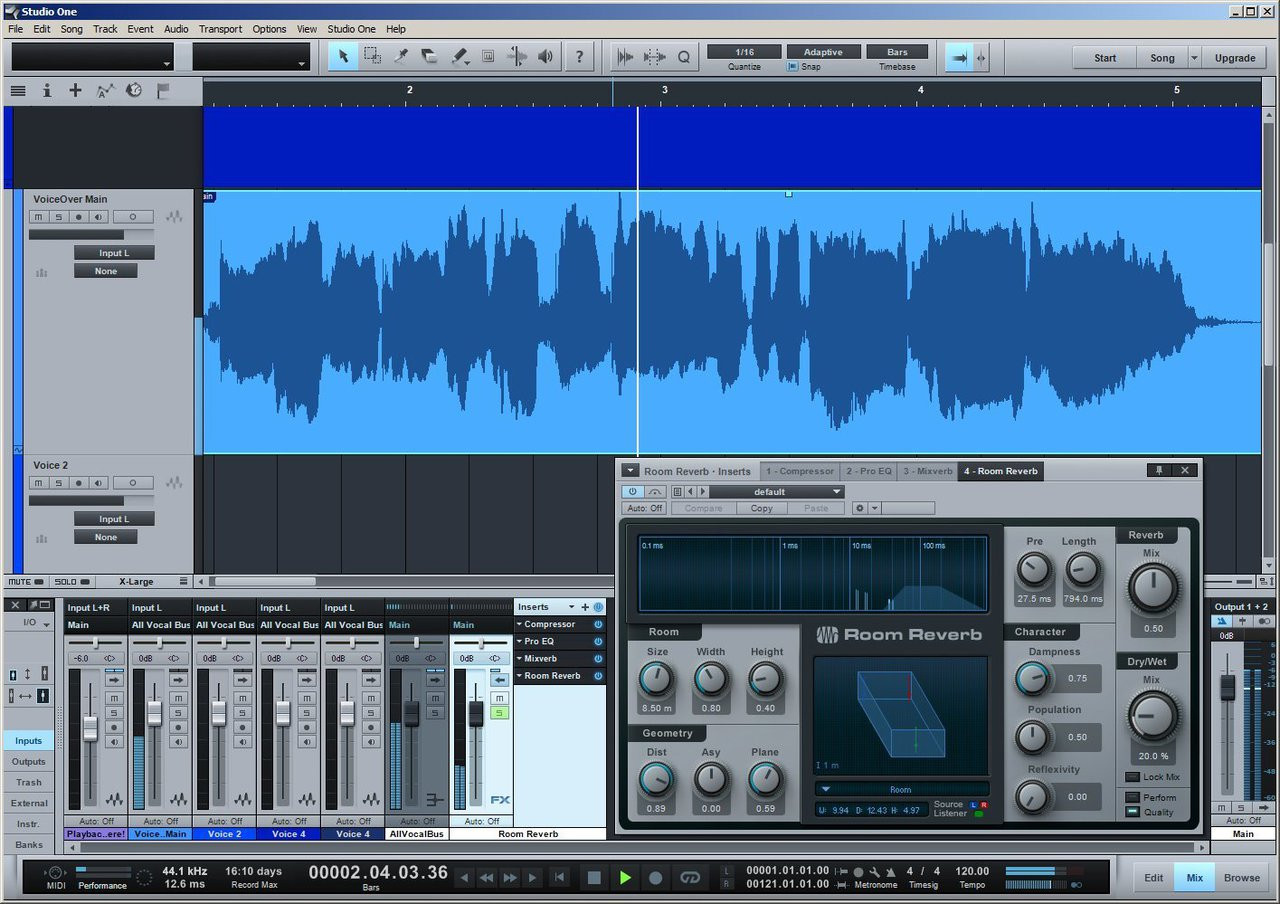1280x904 pixels.
Task: Open the Adaptive snap mode dropdown
Action: 823,52
